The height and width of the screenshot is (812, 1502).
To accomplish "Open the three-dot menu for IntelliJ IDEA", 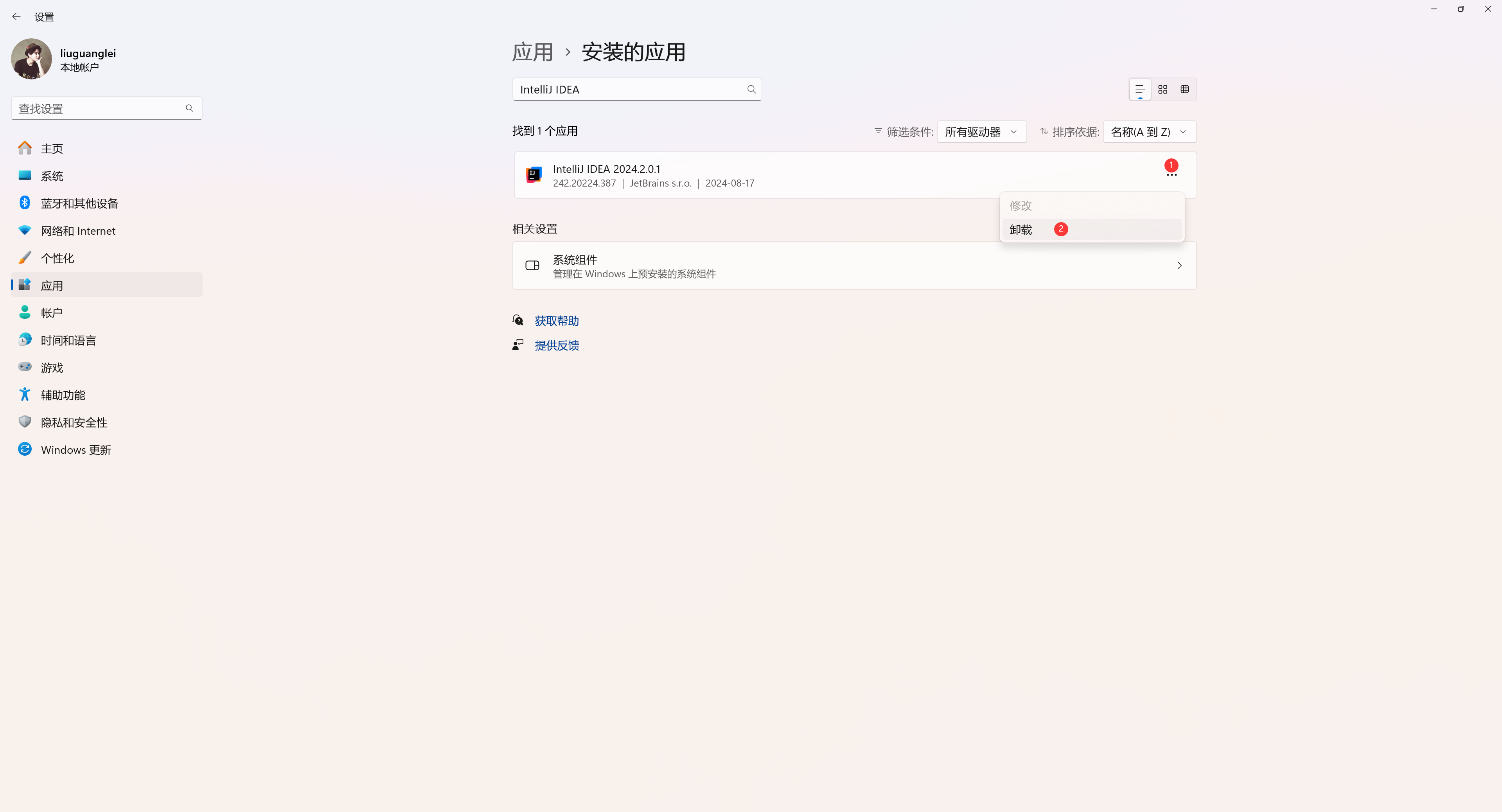I will pyautogui.click(x=1171, y=175).
